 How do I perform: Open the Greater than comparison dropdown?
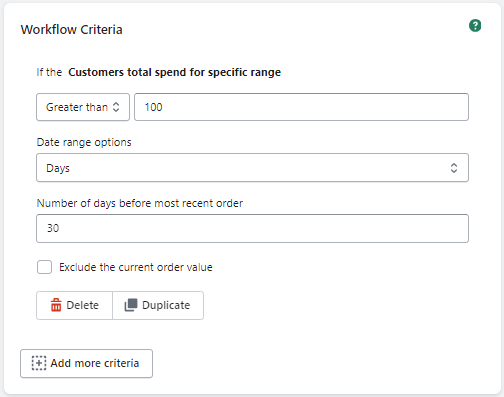pos(83,107)
